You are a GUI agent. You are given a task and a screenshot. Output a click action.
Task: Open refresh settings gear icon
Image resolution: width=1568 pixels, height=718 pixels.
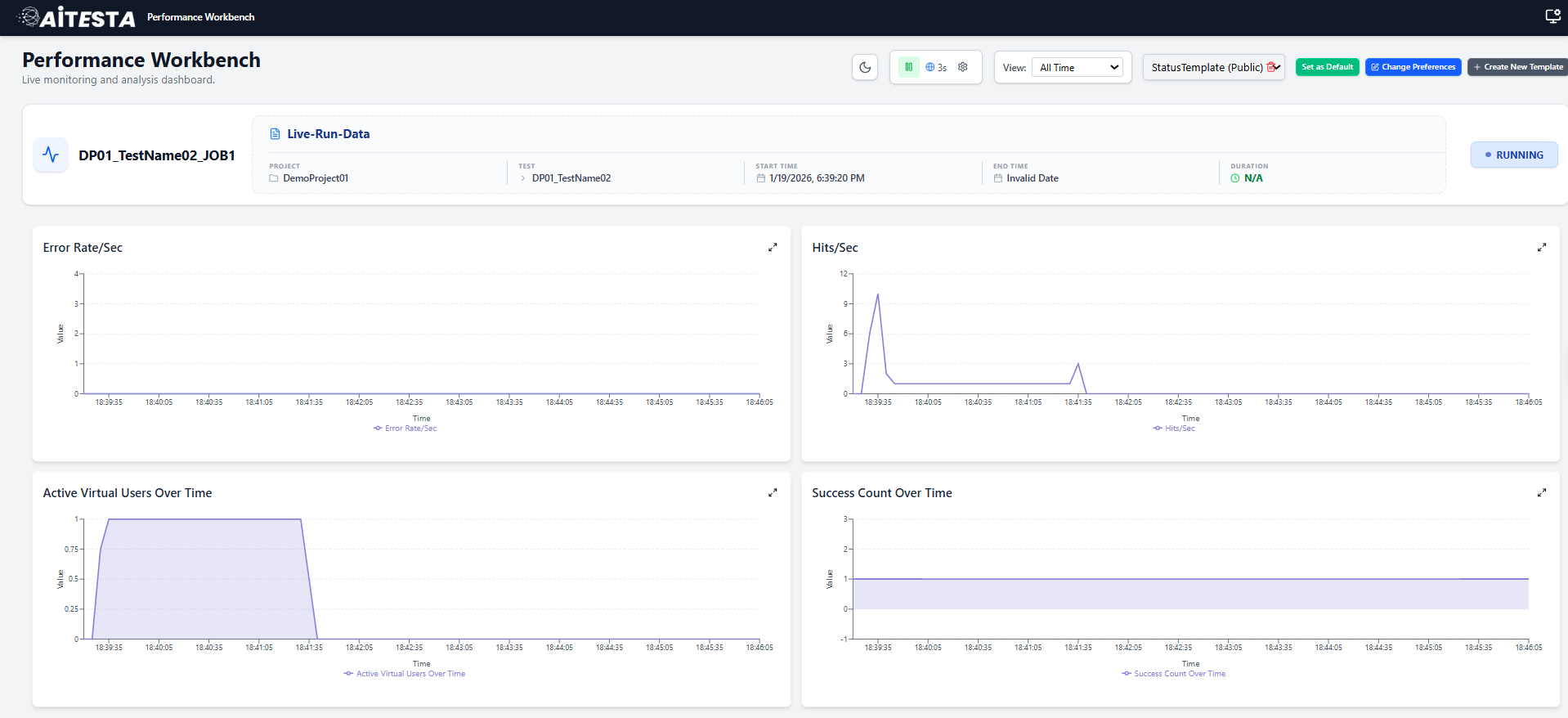963,67
